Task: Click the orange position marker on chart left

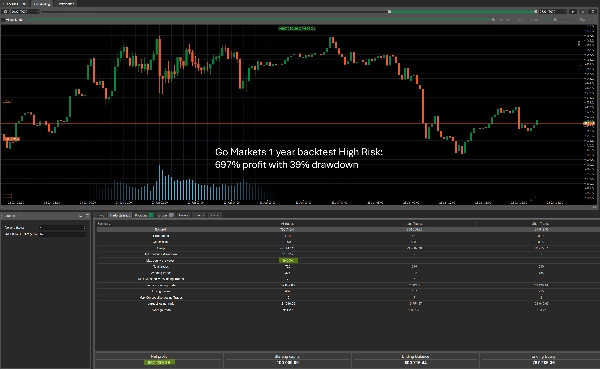Action: point(11,139)
